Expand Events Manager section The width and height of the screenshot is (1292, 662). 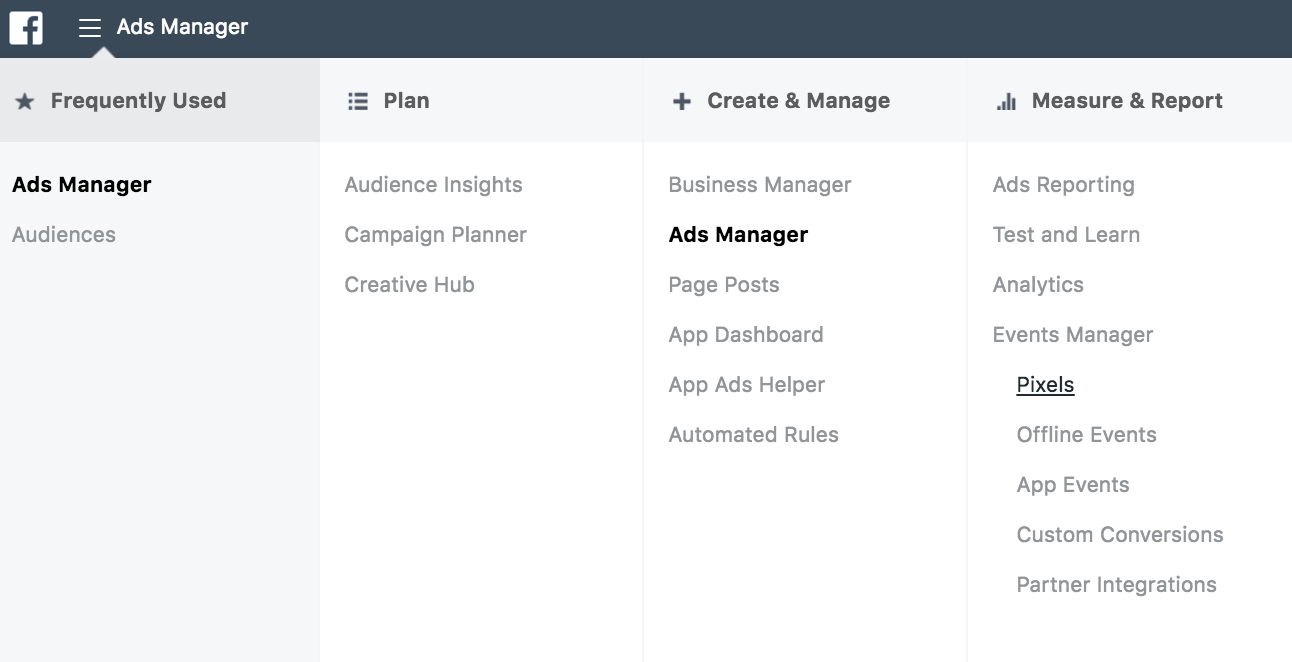click(1072, 335)
